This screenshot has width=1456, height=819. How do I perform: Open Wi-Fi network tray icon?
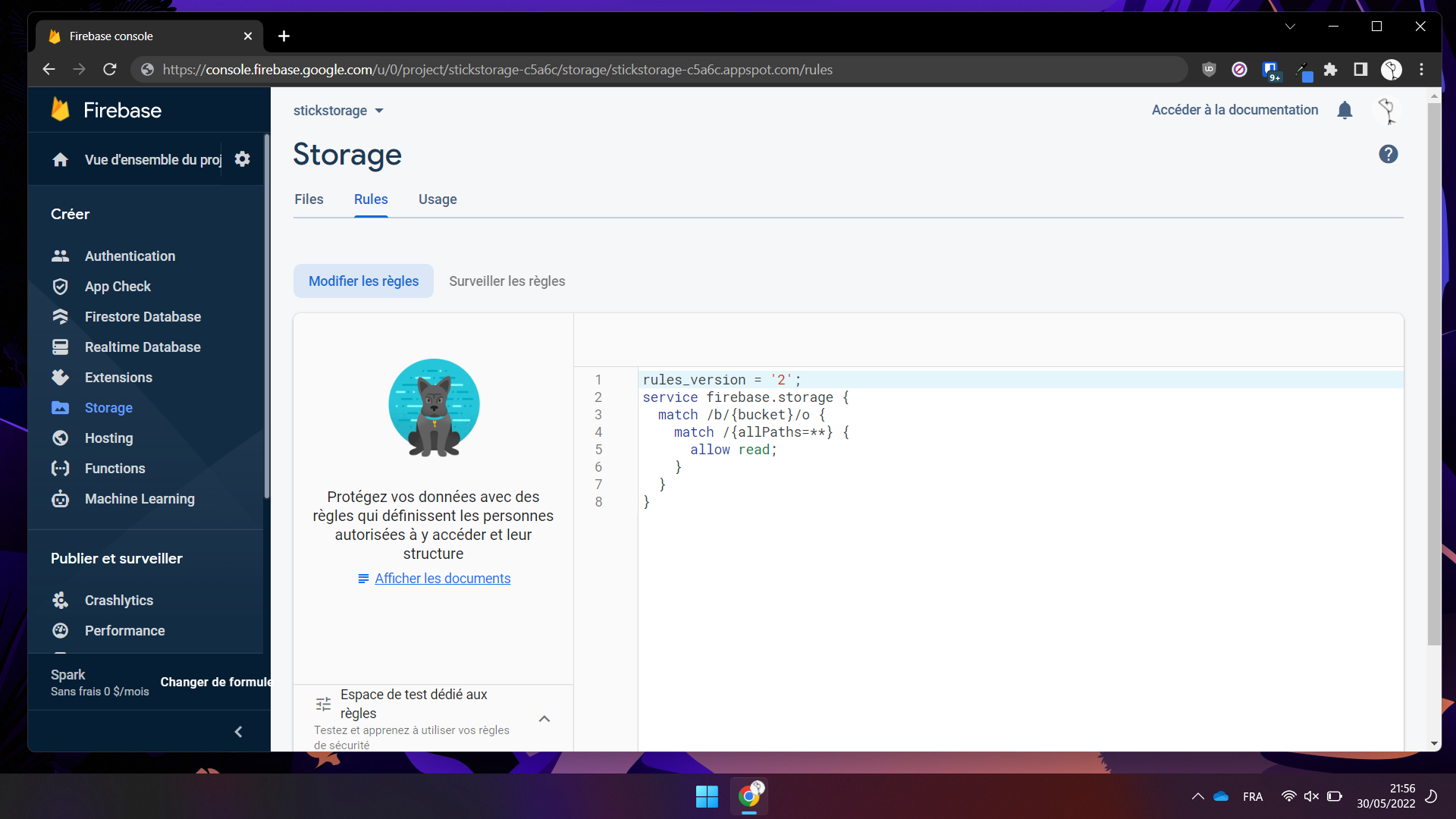coord(1288,796)
